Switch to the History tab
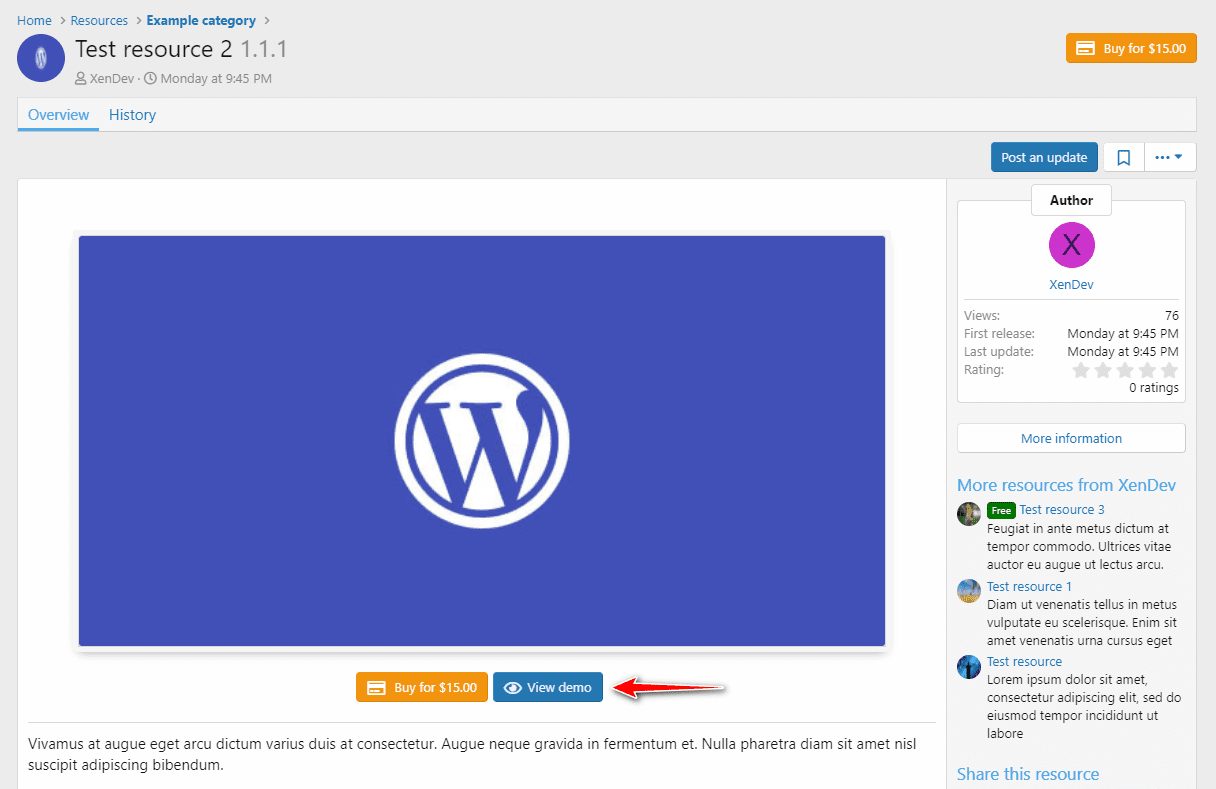 tap(132, 115)
